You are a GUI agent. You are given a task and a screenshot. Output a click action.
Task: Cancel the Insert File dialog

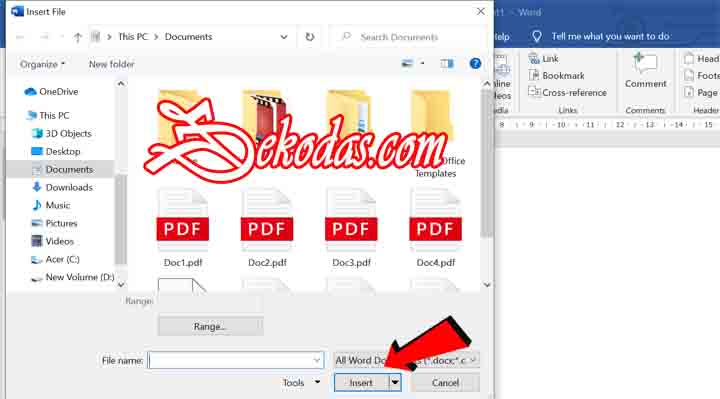pyautogui.click(x=445, y=382)
